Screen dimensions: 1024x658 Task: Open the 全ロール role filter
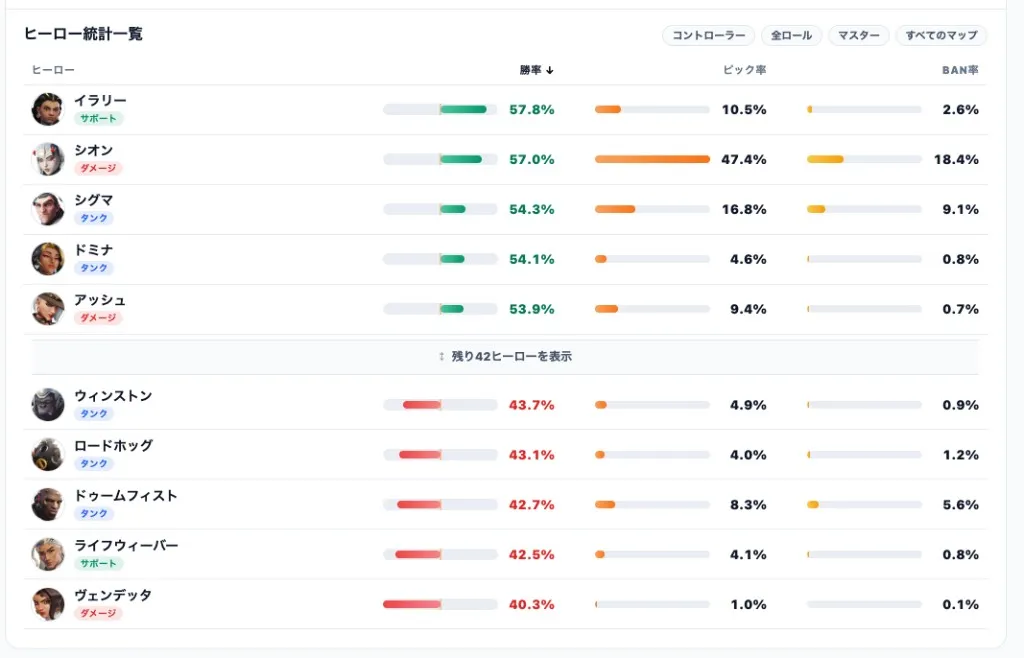[x=792, y=35]
